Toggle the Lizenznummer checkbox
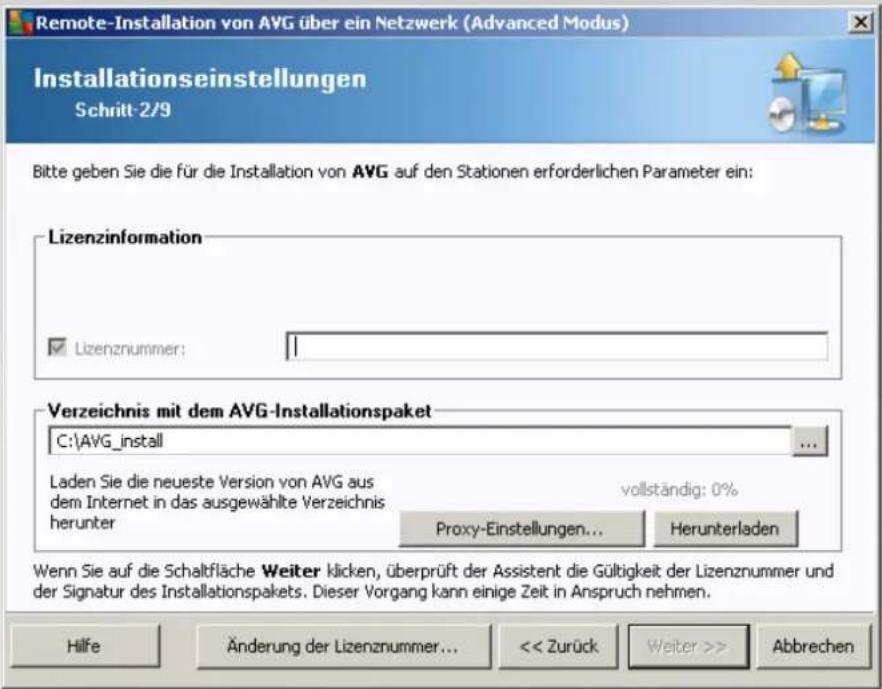The width and height of the screenshot is (882, 689). [57, 348]
